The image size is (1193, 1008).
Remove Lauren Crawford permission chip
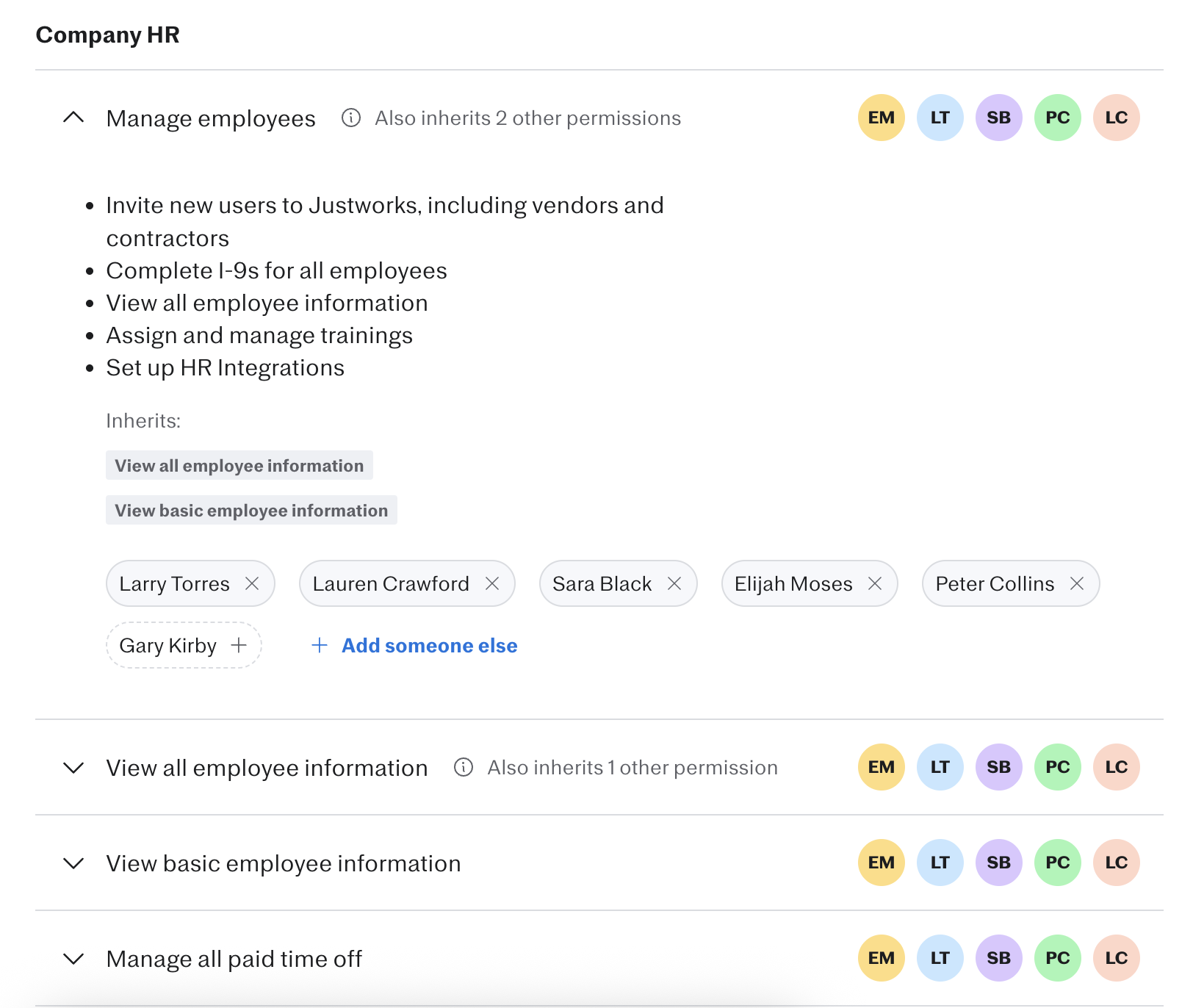point(492,583)
